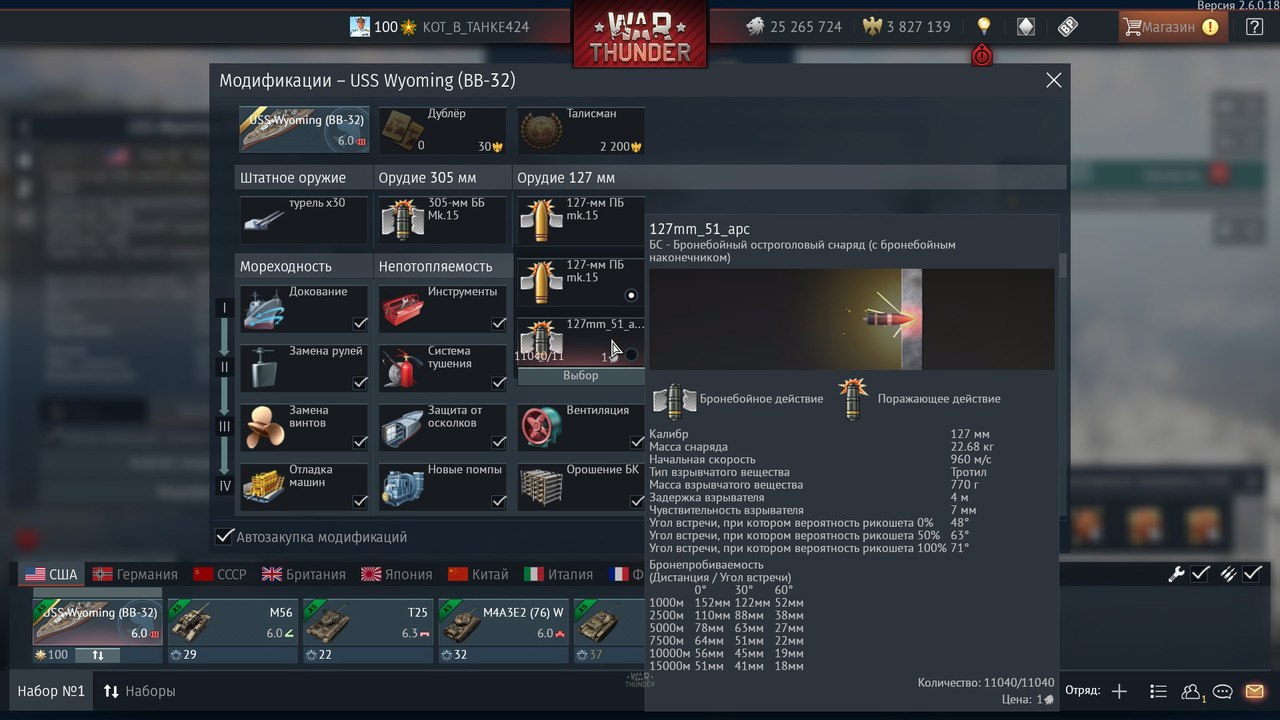Image resolution: width=1280 pixels, height=720 pixels.
Task: Switch to Британия nation tab
Action: (x=304, y=575)
